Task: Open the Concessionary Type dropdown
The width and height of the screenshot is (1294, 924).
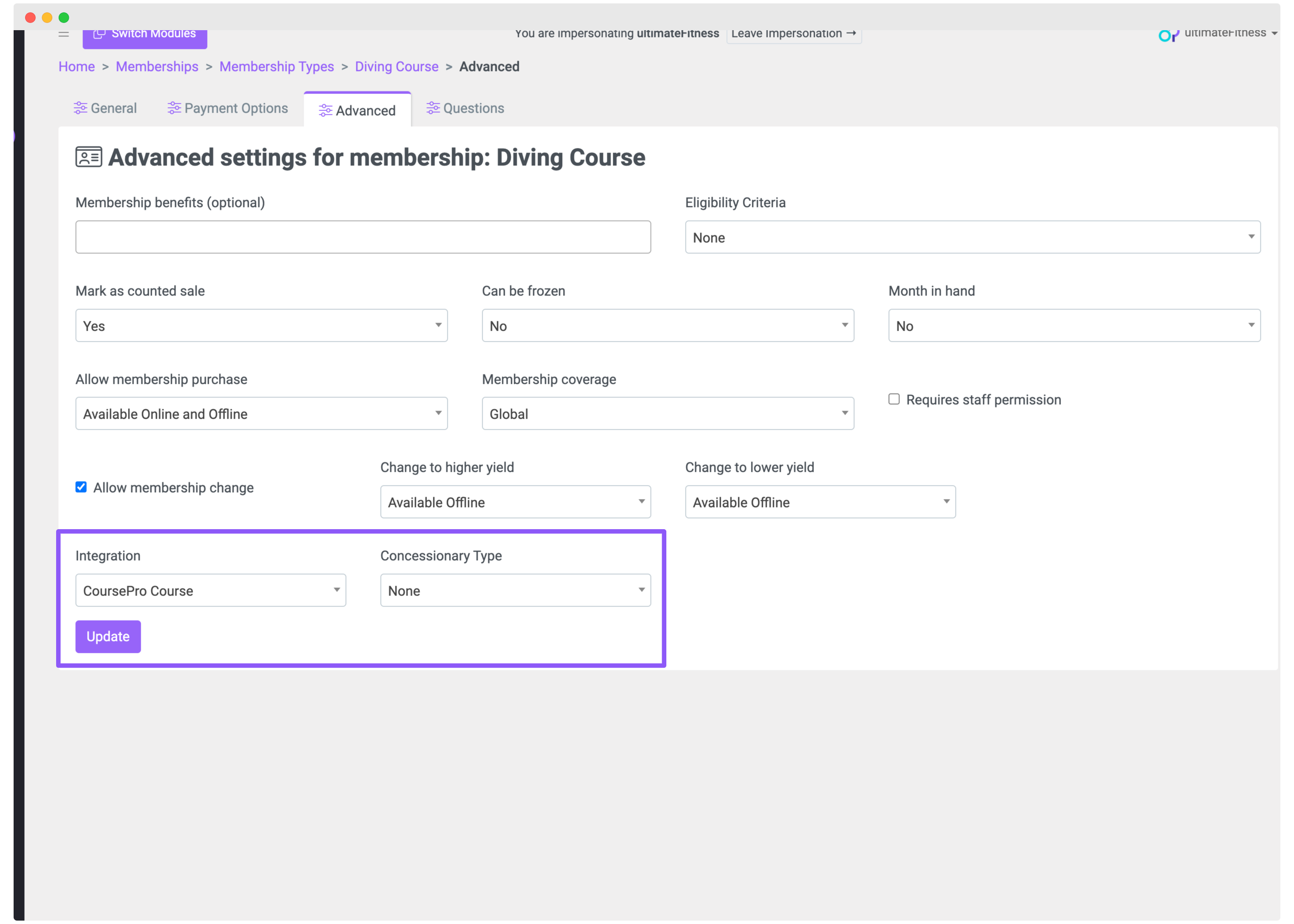Action: point(515,590)
